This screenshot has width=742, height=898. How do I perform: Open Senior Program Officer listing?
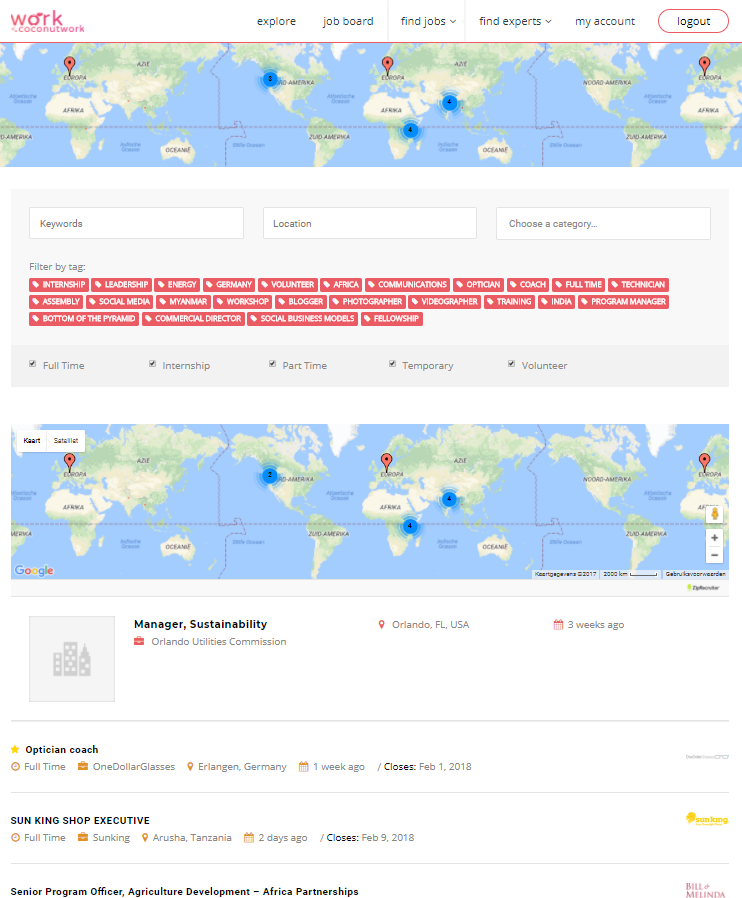(184, 891)
